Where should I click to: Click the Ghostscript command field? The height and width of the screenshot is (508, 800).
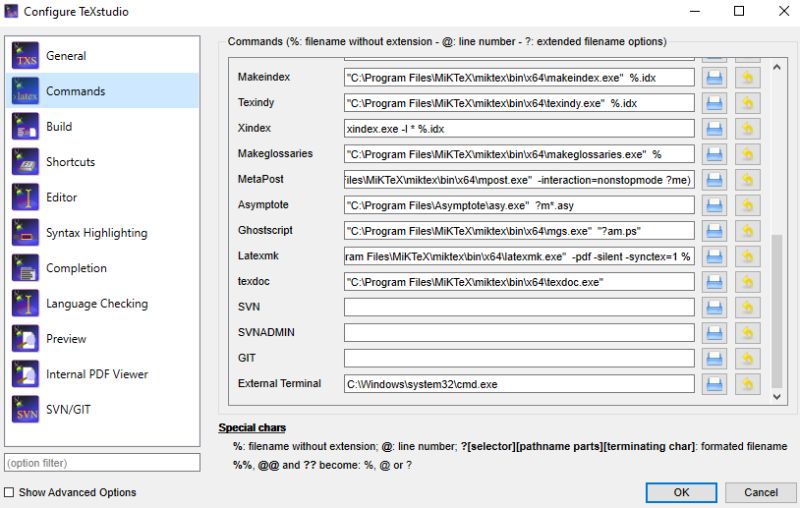pyautogui.click(x=519, y=231)
